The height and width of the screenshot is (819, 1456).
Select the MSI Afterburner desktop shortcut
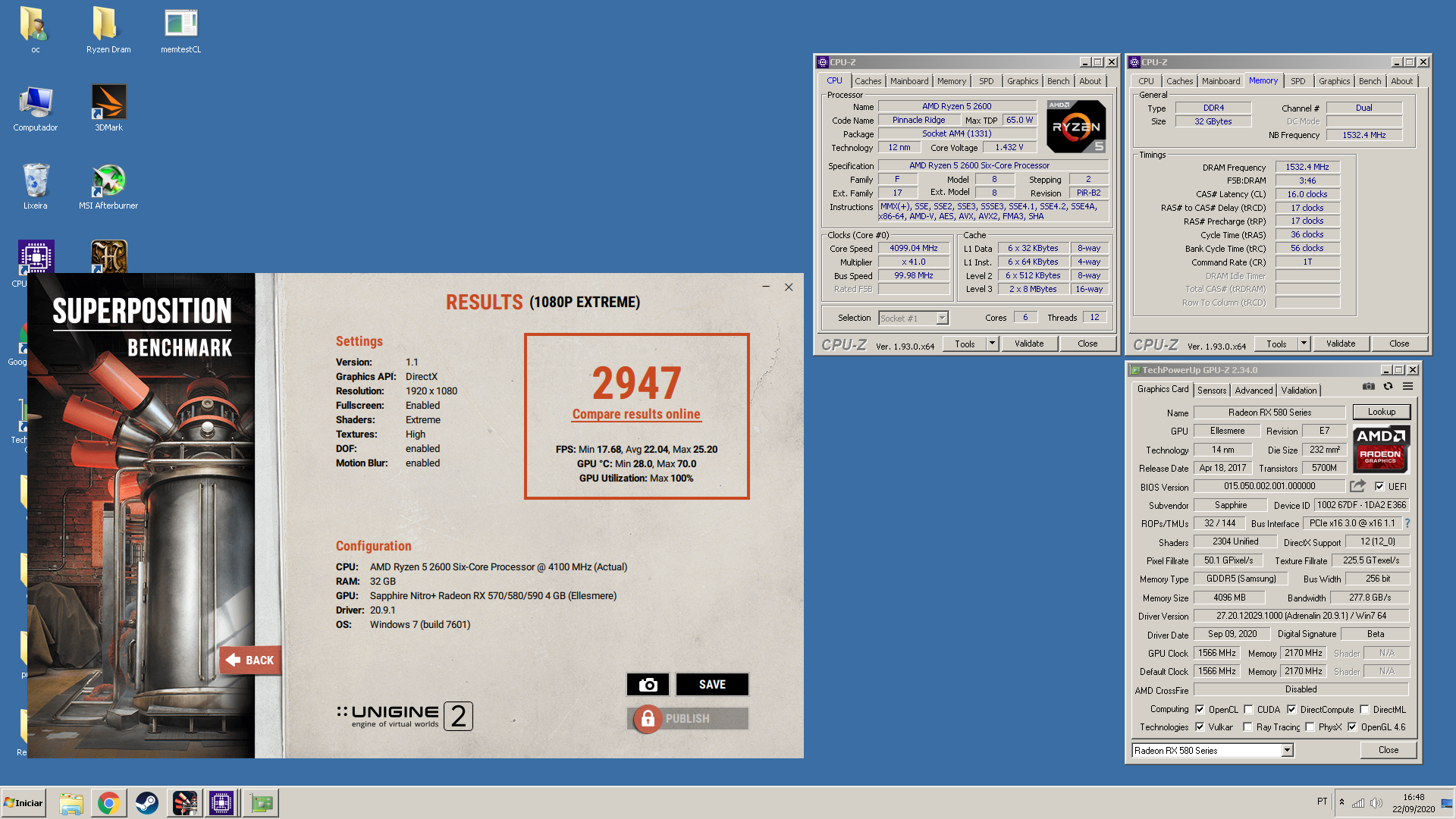coord(108,187)
